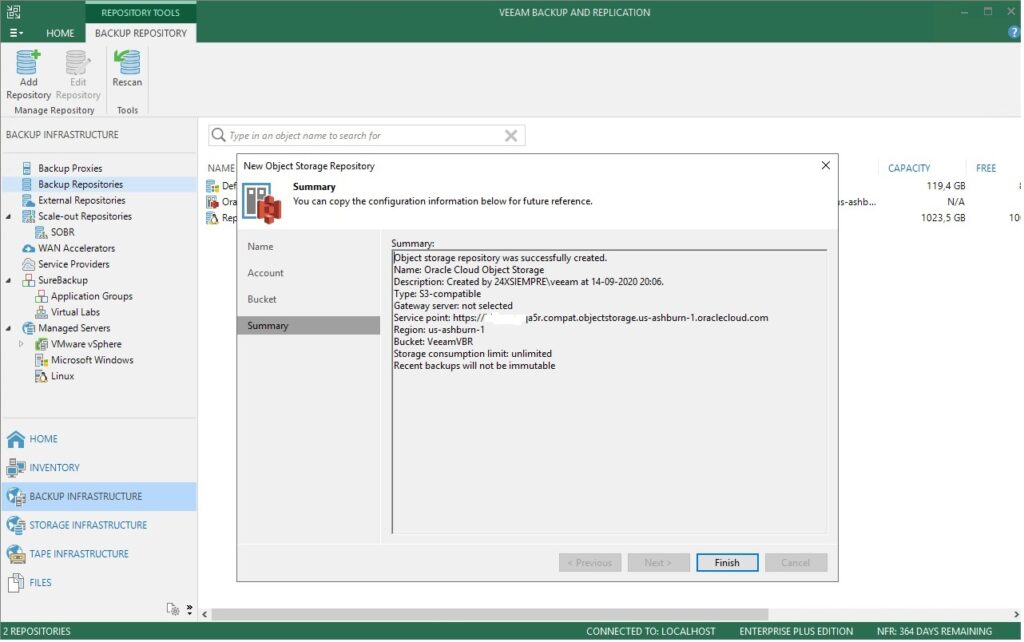Open the main application menu button

point(16,33)
